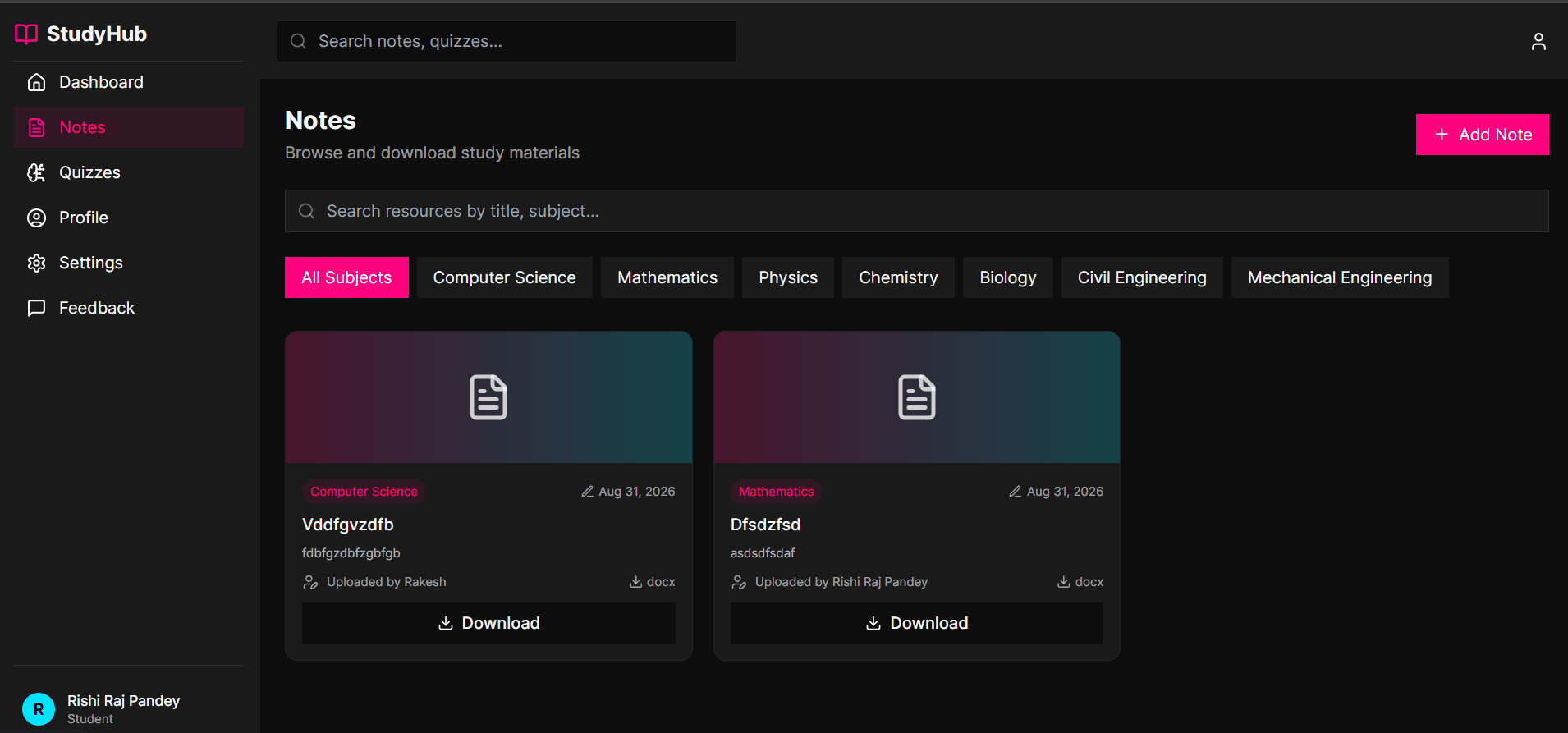Viewport: 1568px width, 733px height.
Task: Click the file icon on Vddfgvzdfb card
Action: click(488, 397)
